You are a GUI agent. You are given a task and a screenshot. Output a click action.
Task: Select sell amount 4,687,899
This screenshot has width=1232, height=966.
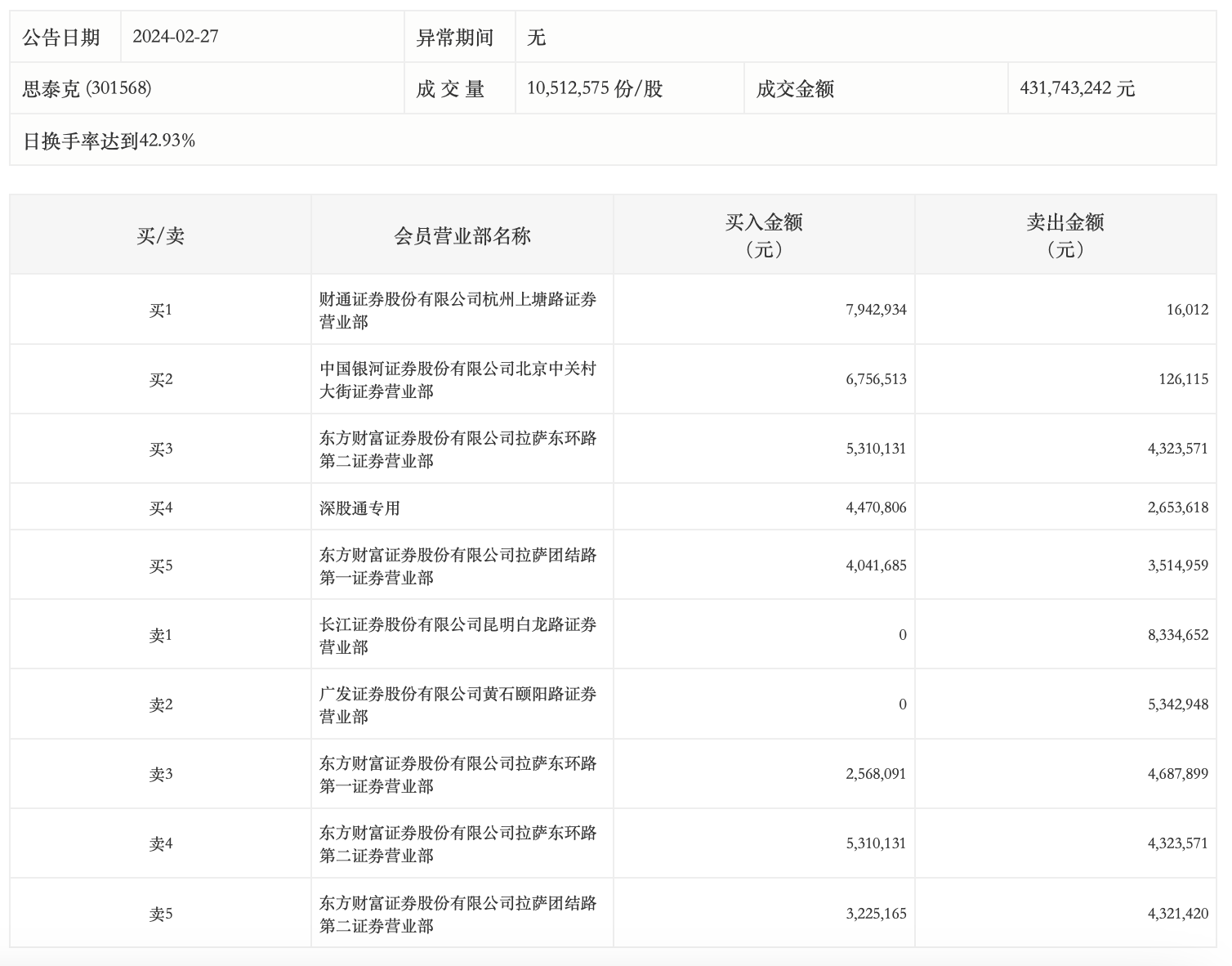coord(1178,775)
